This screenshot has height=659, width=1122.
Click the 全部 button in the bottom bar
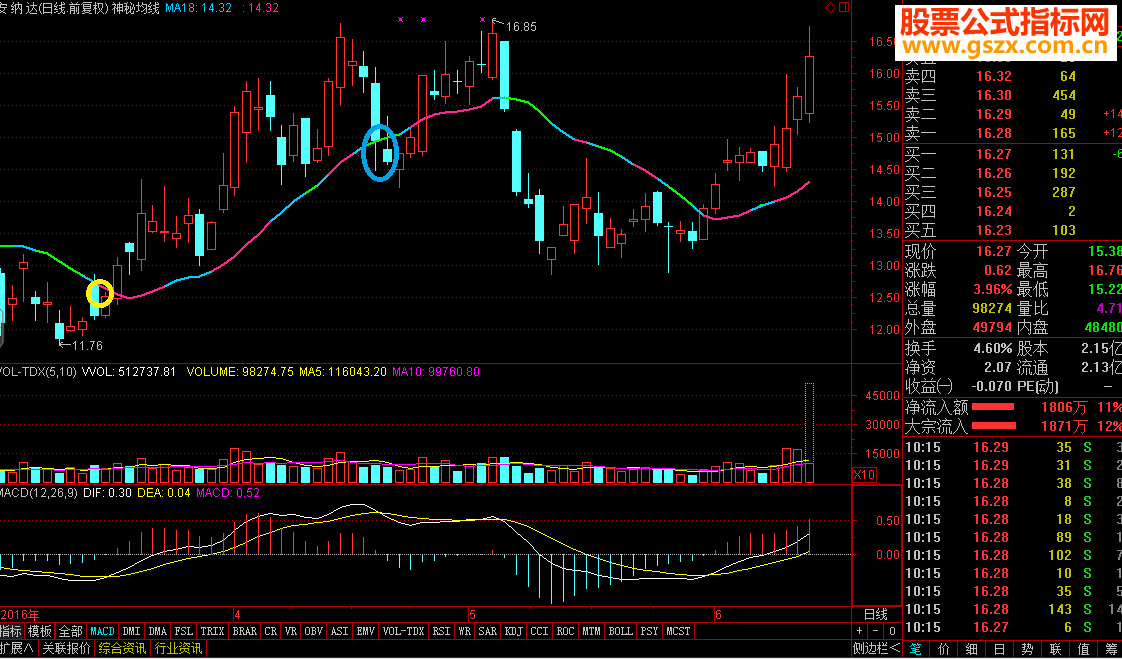70,632
